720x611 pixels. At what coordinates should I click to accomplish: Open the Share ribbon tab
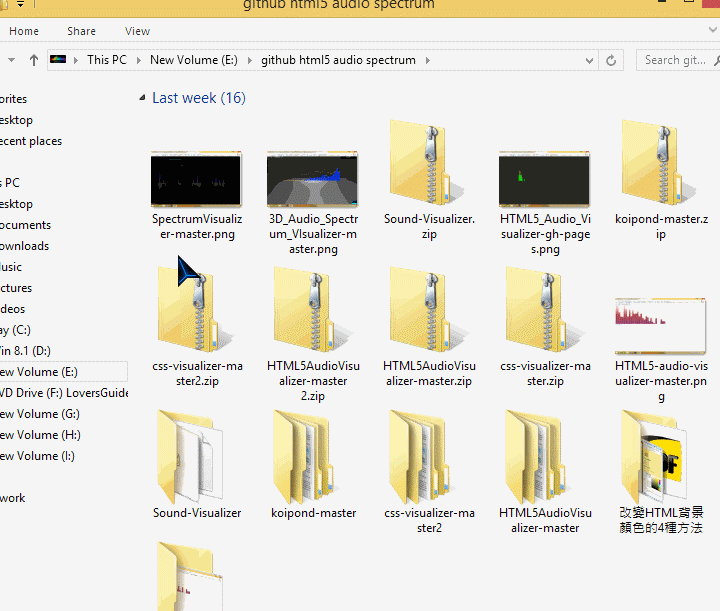(x=81, y=31)
